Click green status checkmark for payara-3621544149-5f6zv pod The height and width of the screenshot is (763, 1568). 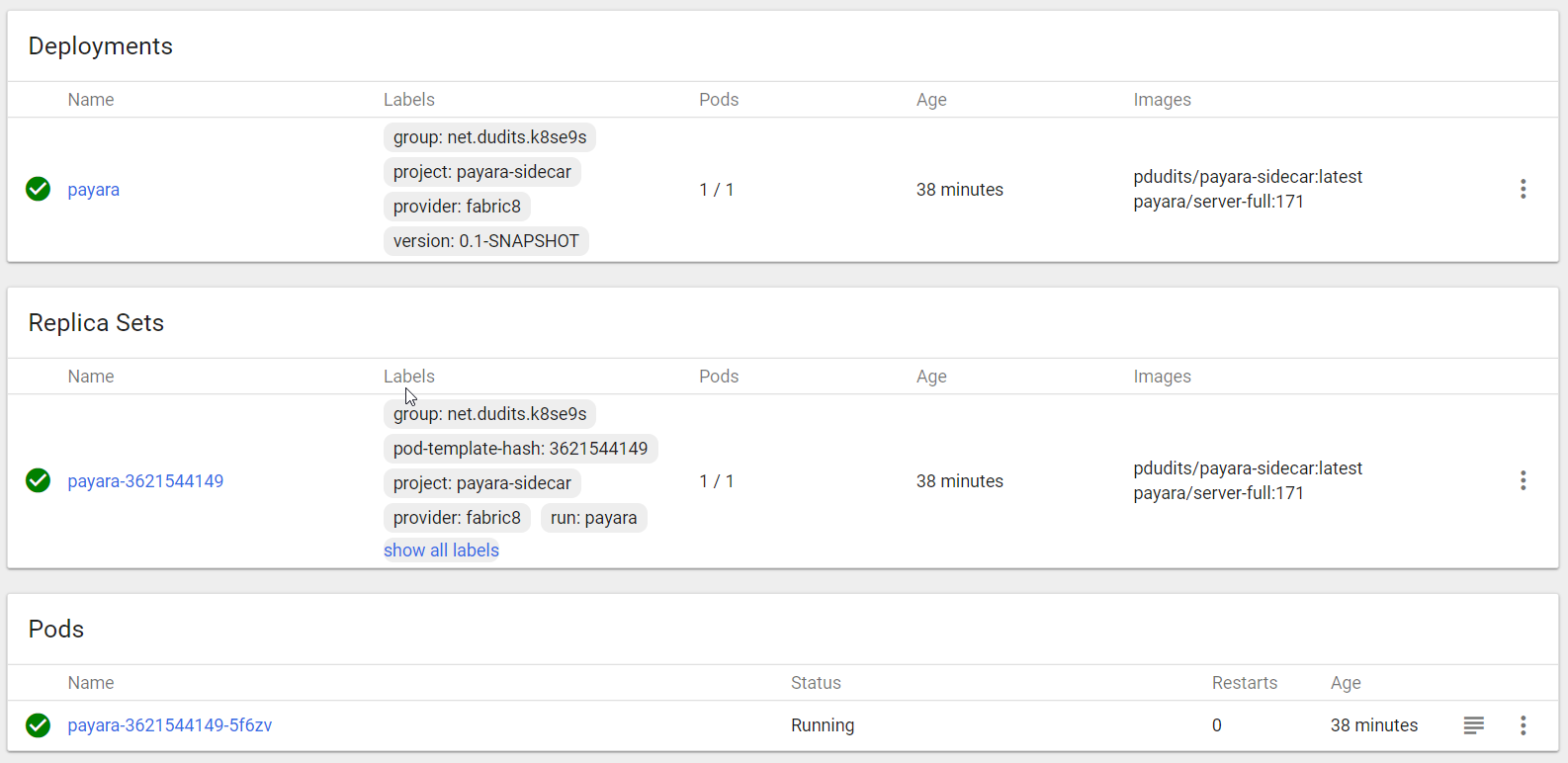(39, 725)
